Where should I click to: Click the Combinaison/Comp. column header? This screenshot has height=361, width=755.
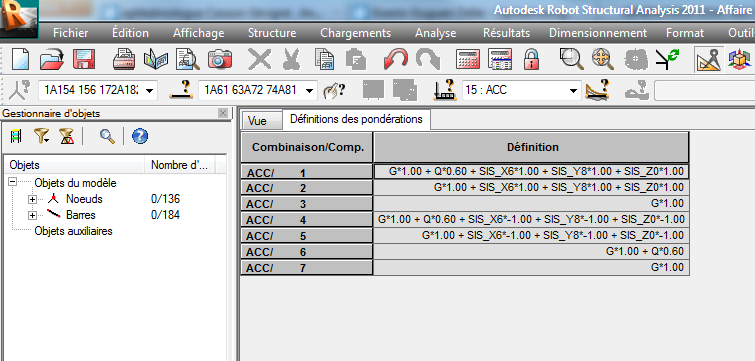click(x=307, y=147)
